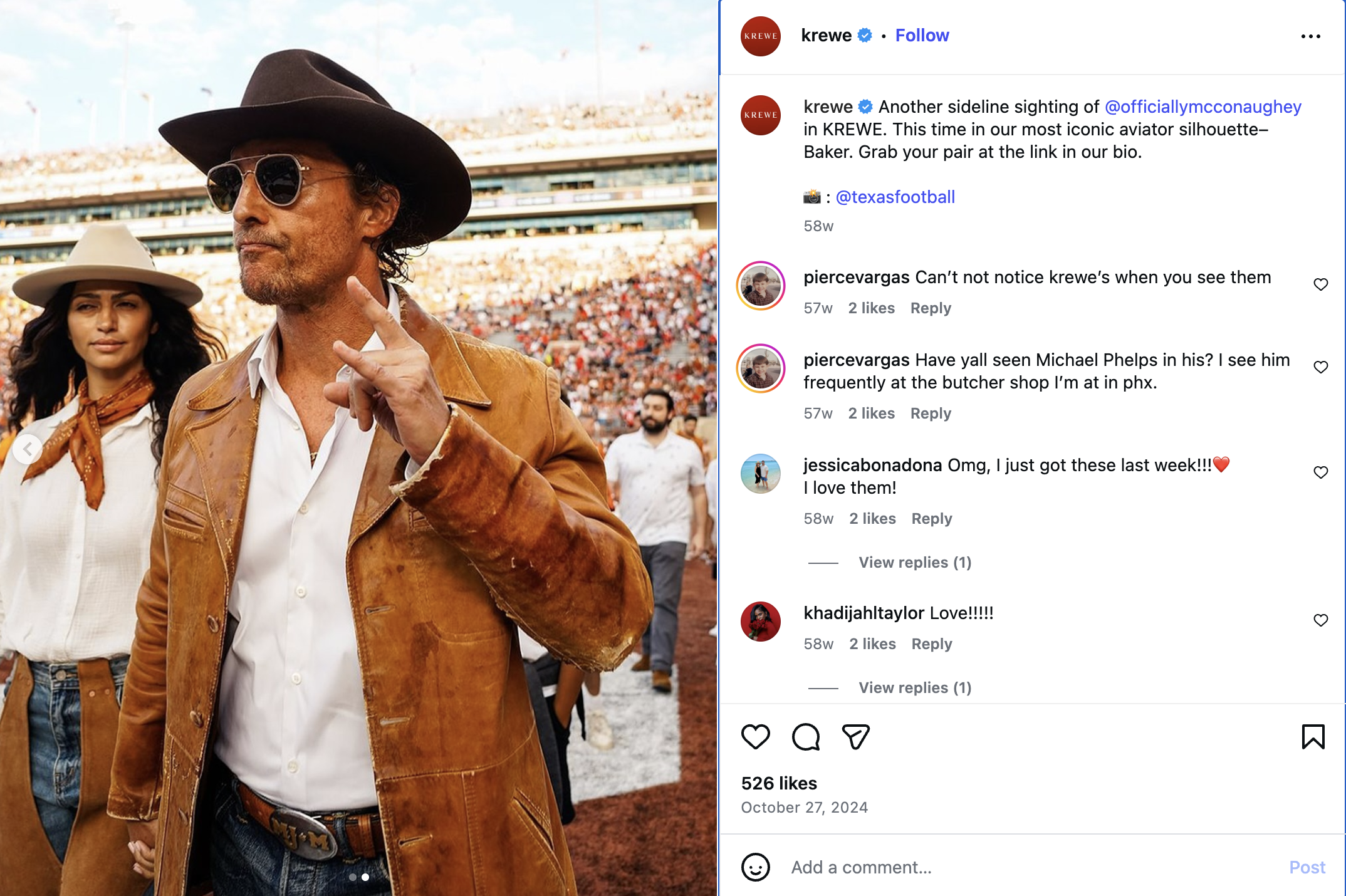Like the post with the heart icon
1346x896 pixels.
(x=755, y=737)
